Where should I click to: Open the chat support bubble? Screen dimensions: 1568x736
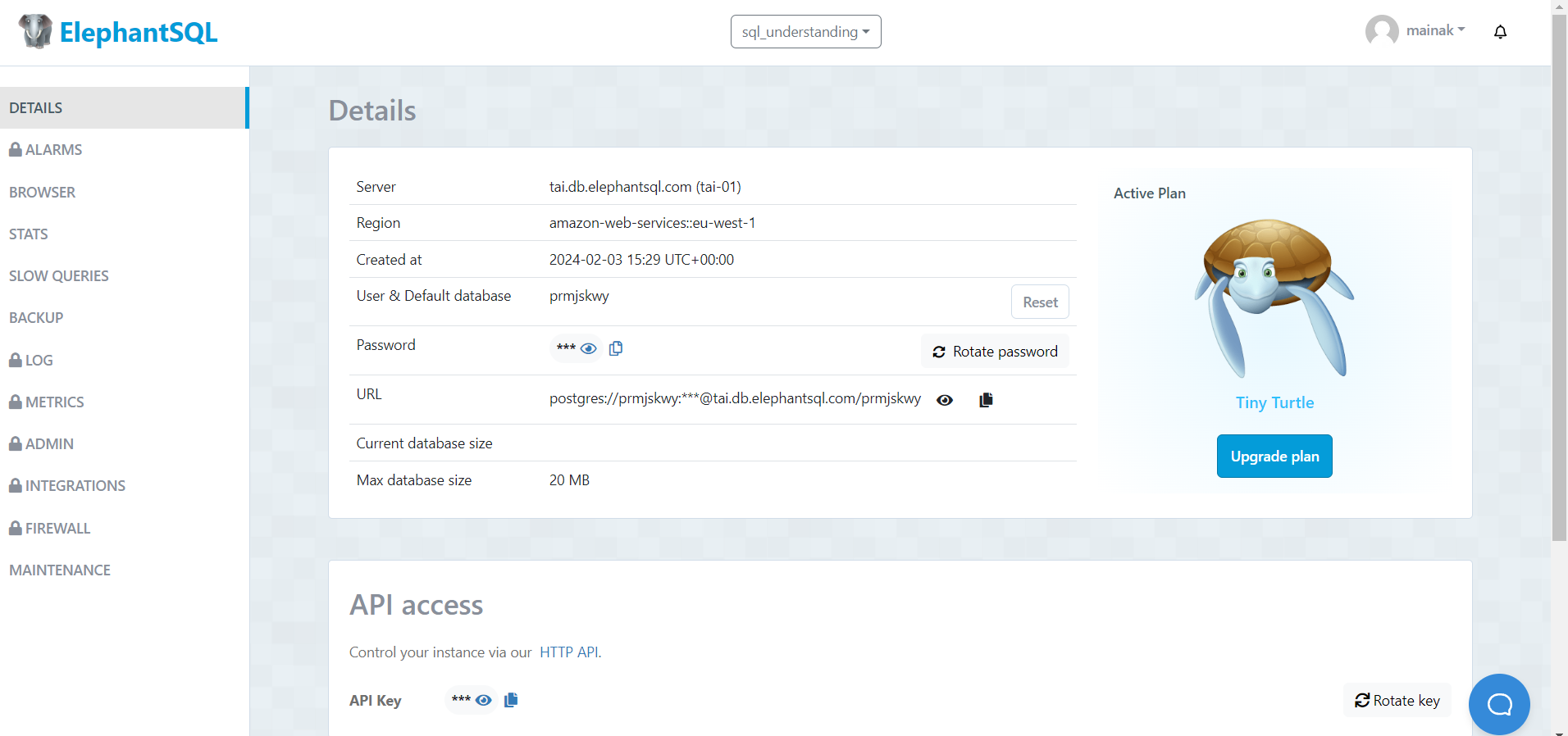tap(1499, 704)
